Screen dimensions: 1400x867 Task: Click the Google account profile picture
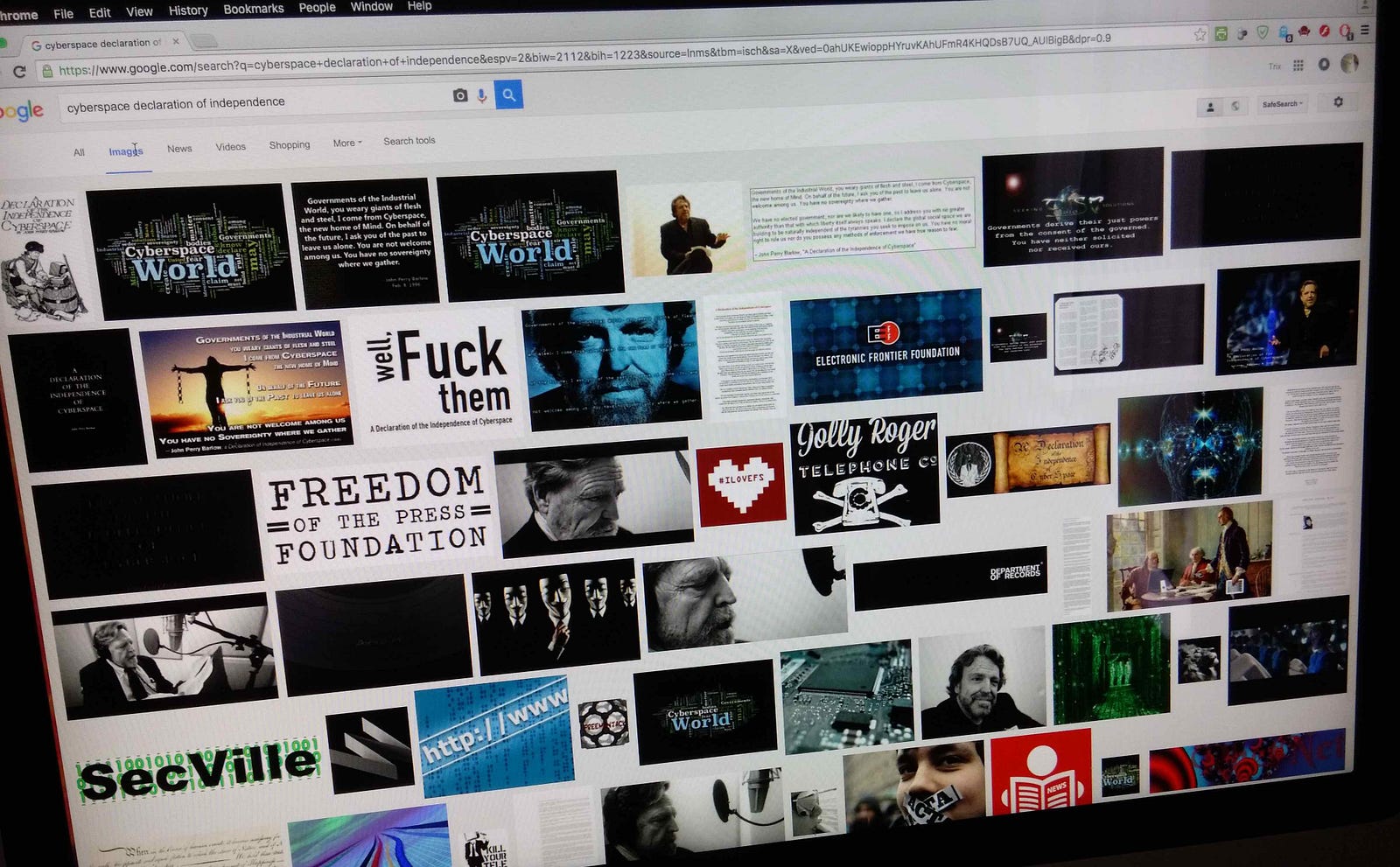(1350, 63)
